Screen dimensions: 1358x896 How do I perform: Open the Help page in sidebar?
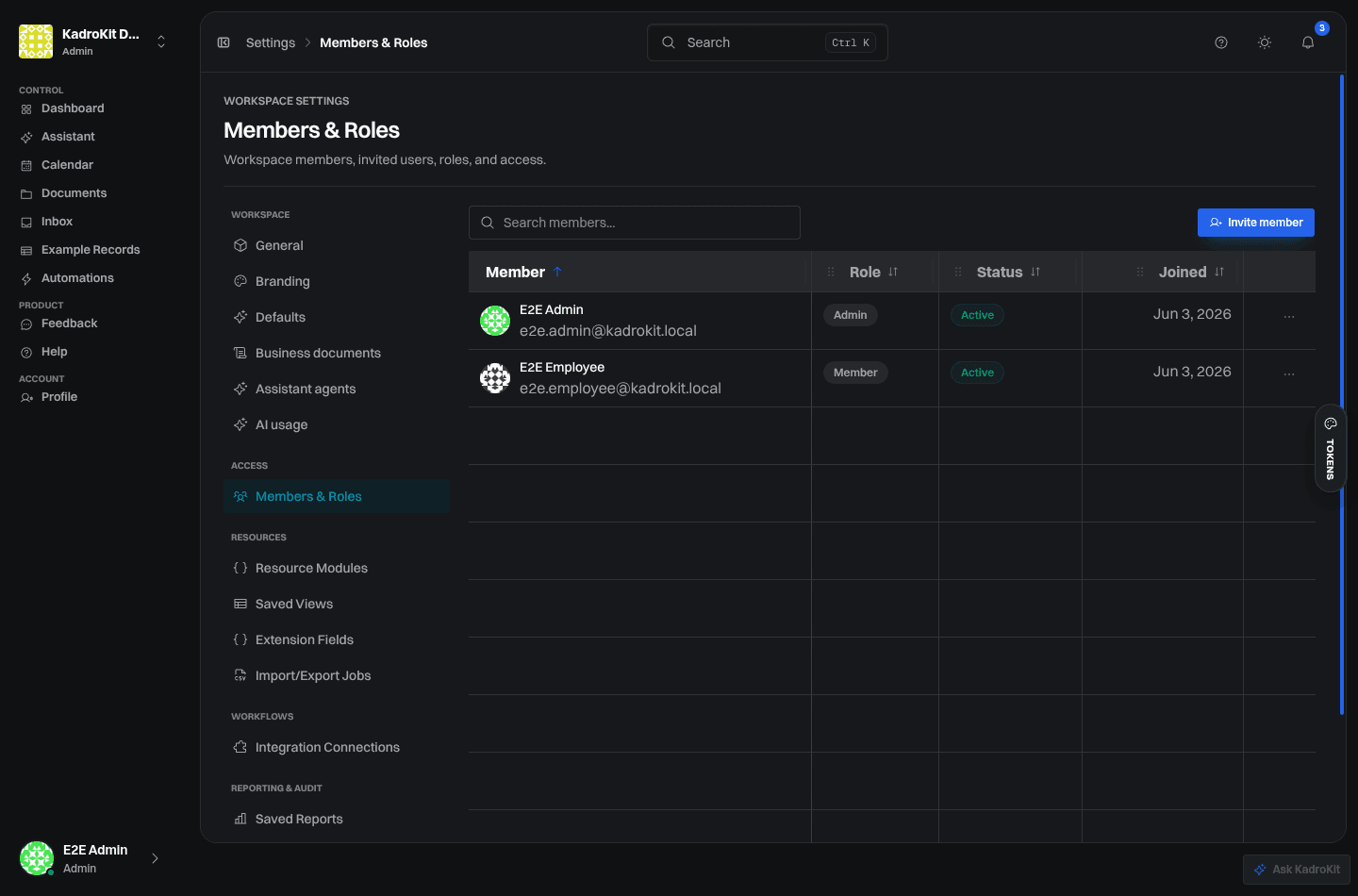54,352
